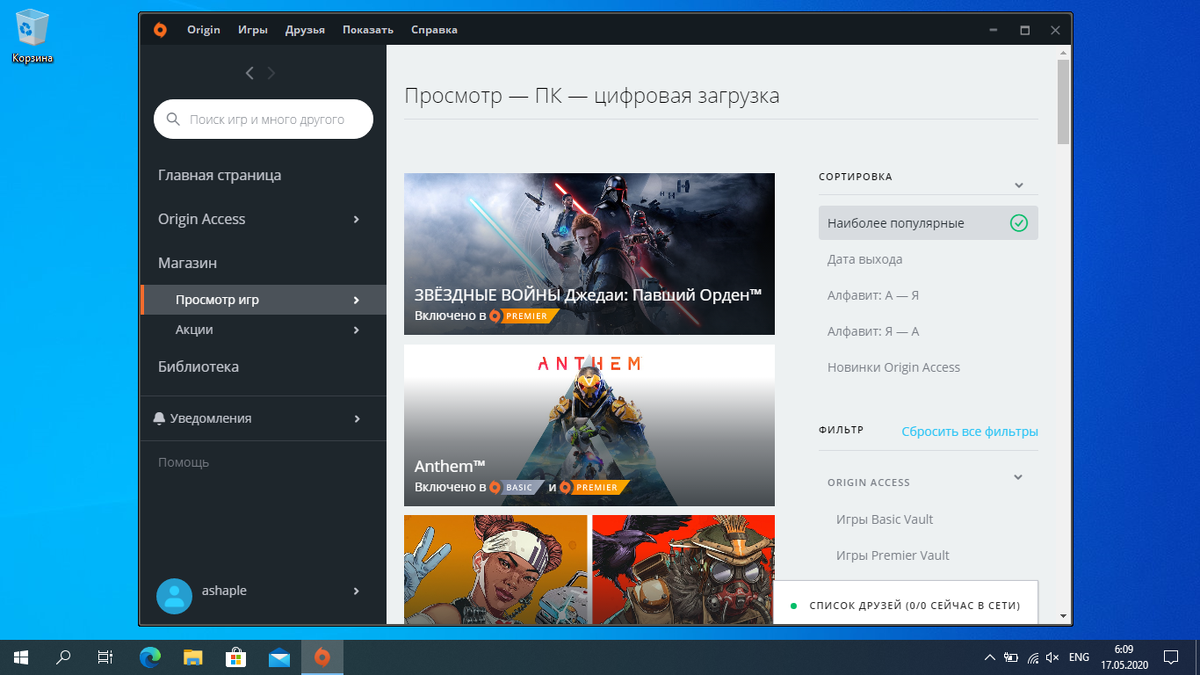Viewport: 1200px width, 675px height.
Task: Open the Windows Start menu
Action: [x=20, y=657]
